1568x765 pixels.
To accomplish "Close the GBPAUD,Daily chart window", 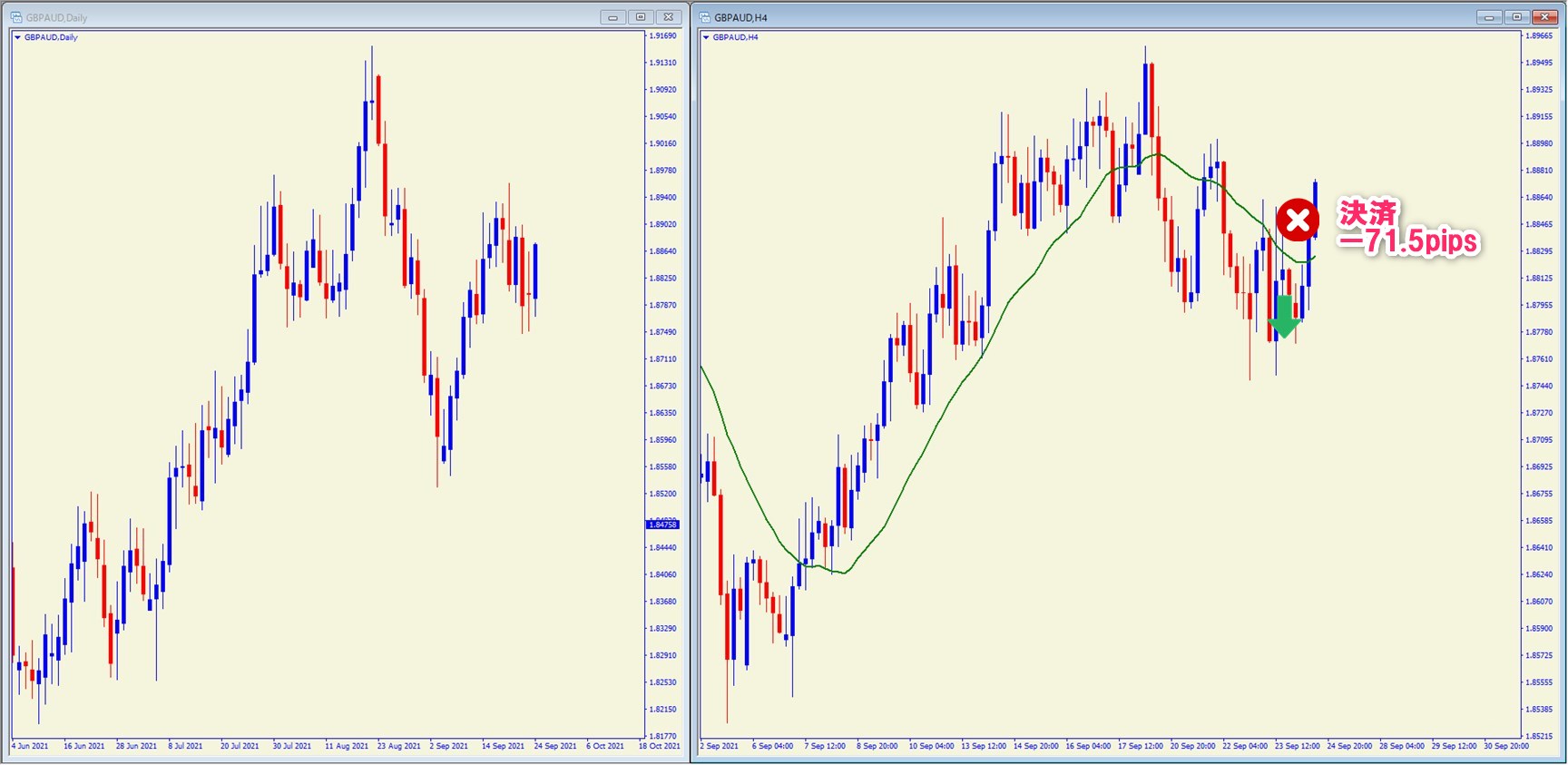I will point(669,17).
